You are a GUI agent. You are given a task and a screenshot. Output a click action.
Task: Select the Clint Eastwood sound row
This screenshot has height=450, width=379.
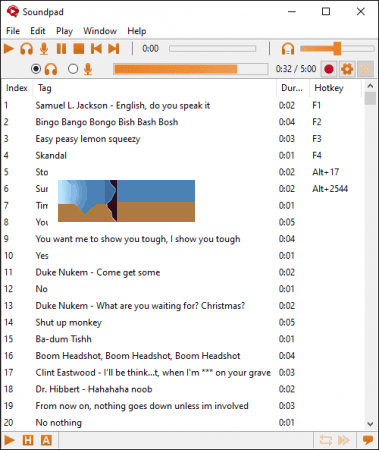(182, 372)
